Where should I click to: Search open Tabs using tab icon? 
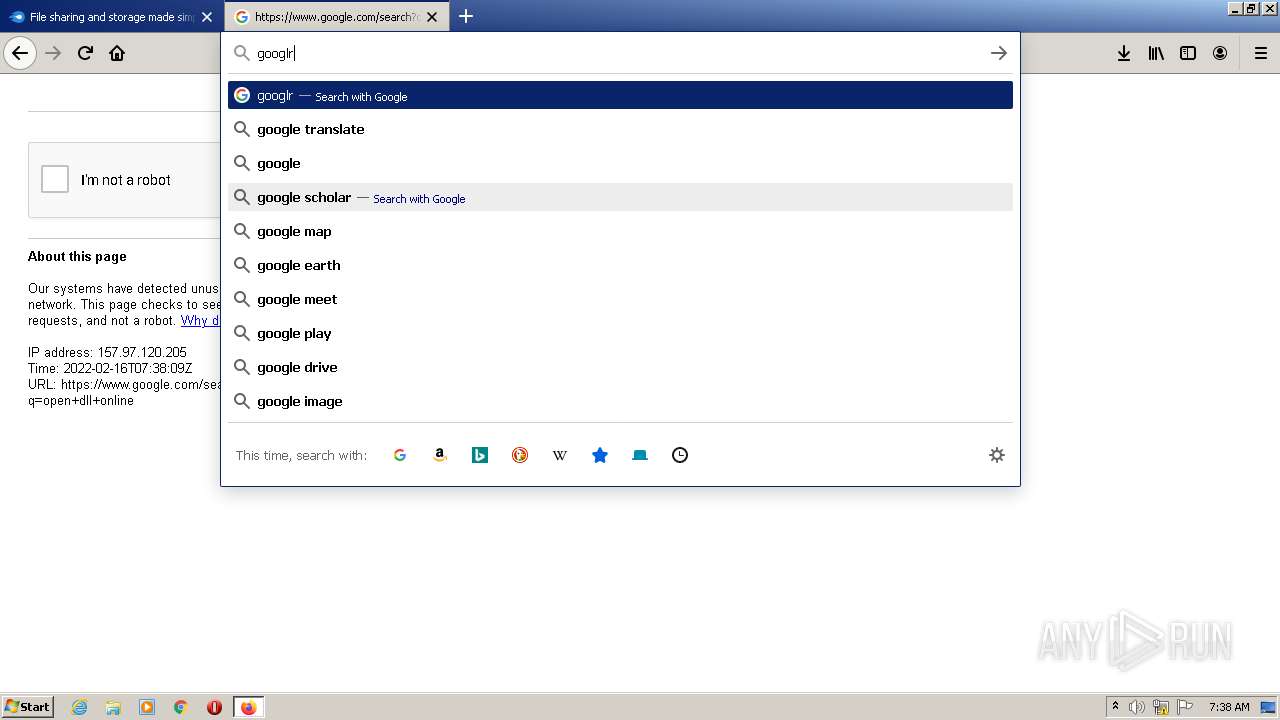pyautogui.click(x=640, y=455)
